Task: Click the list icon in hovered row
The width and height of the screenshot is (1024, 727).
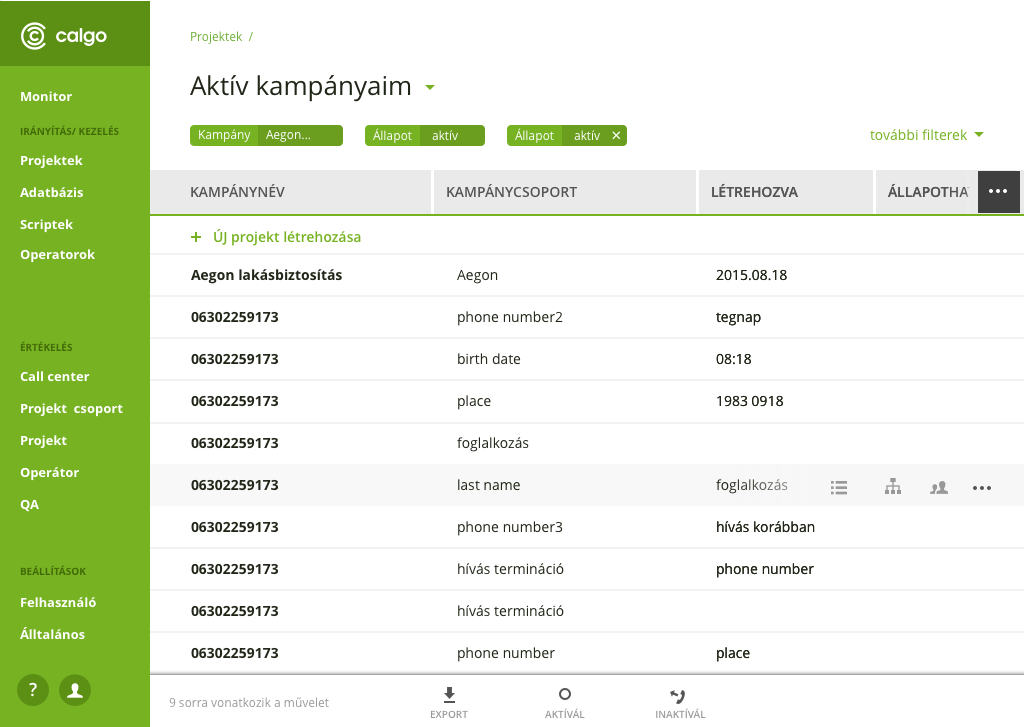Action: (x=839, y=487)
